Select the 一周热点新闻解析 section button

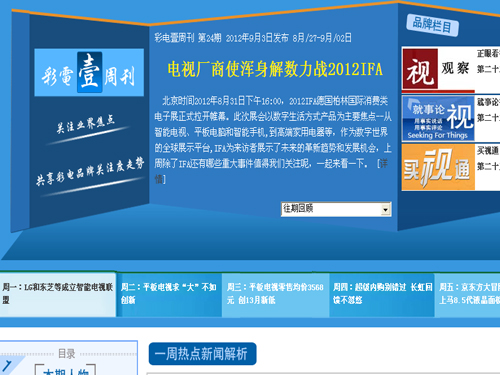202,354
